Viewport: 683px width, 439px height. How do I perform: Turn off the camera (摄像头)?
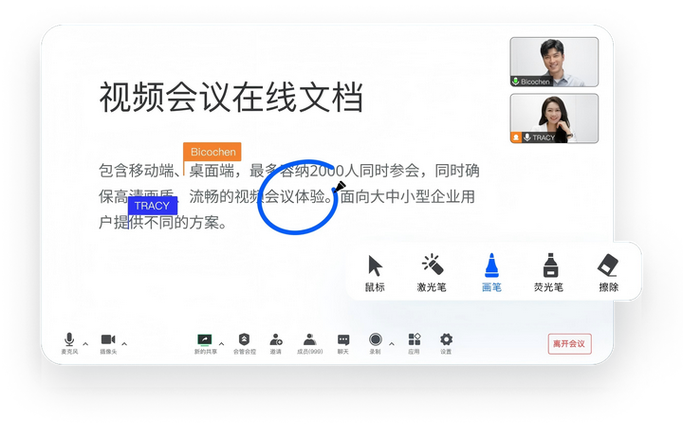click(x=108, y=343)
